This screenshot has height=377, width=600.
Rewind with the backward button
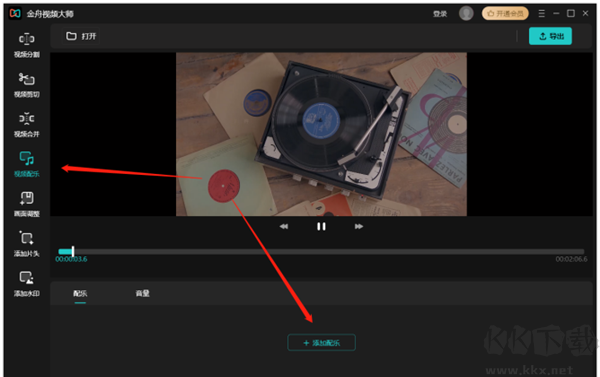tap(284, 227)
